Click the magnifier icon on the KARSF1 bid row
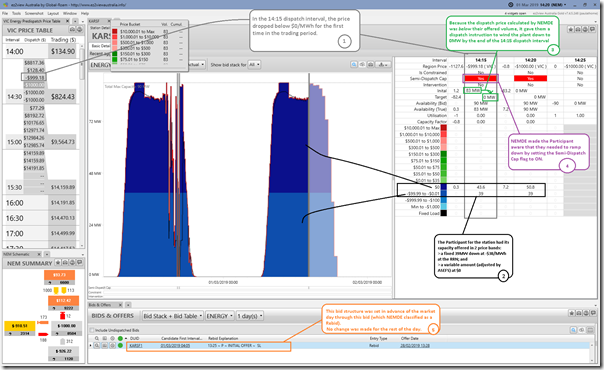The image size is (604, 370). tap(97, 346)
